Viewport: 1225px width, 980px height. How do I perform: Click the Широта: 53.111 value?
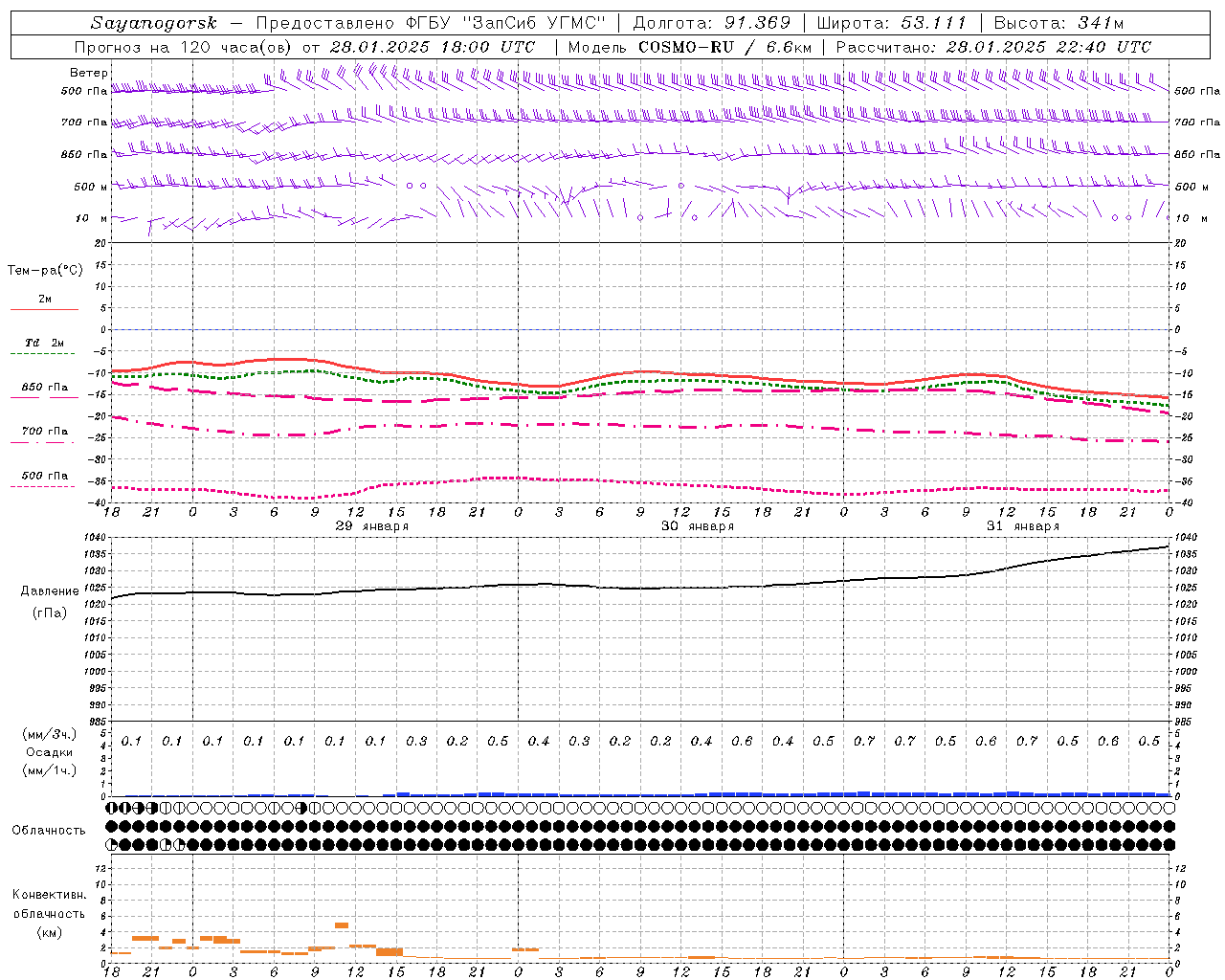coord(890,23)
